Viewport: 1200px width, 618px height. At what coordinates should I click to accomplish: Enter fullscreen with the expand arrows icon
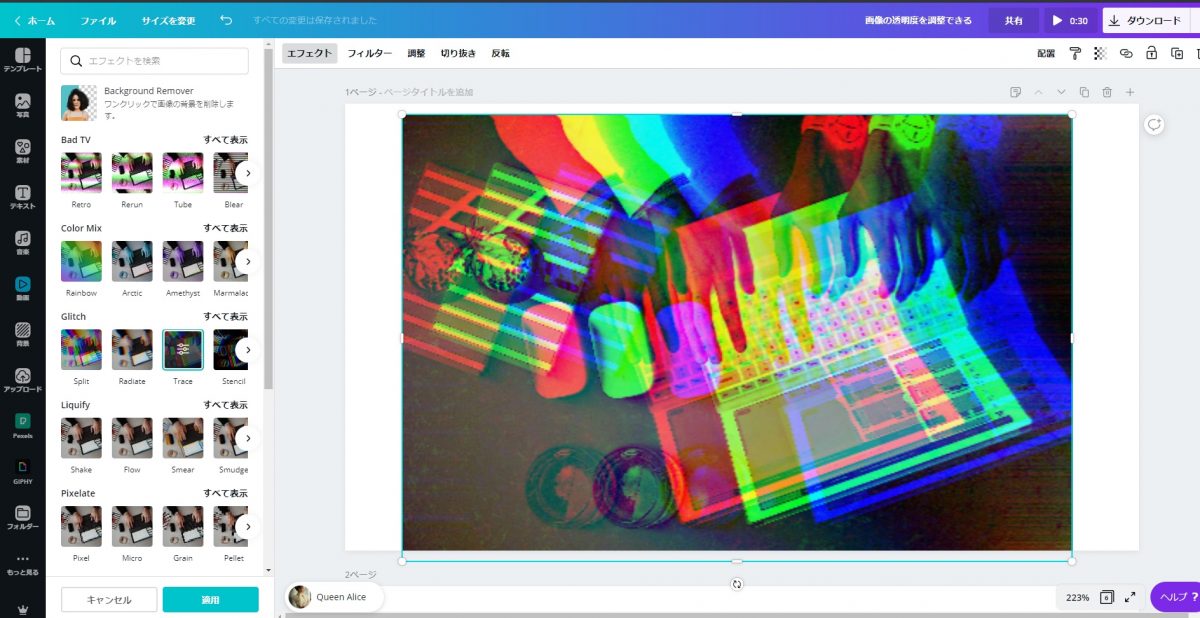pyautogui.click(x=1130, y=597)
